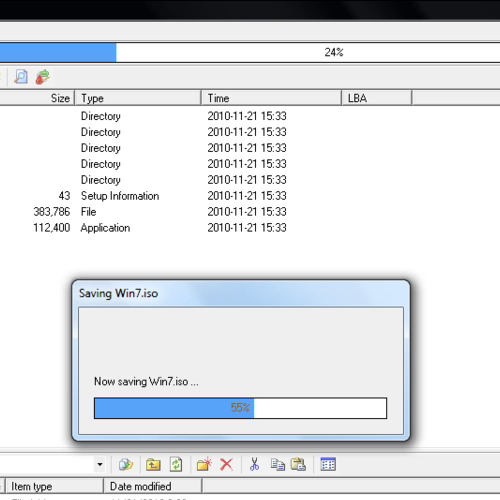Click the add files icon in lower toolbar

pyautogui.click(x=126, y=464)
